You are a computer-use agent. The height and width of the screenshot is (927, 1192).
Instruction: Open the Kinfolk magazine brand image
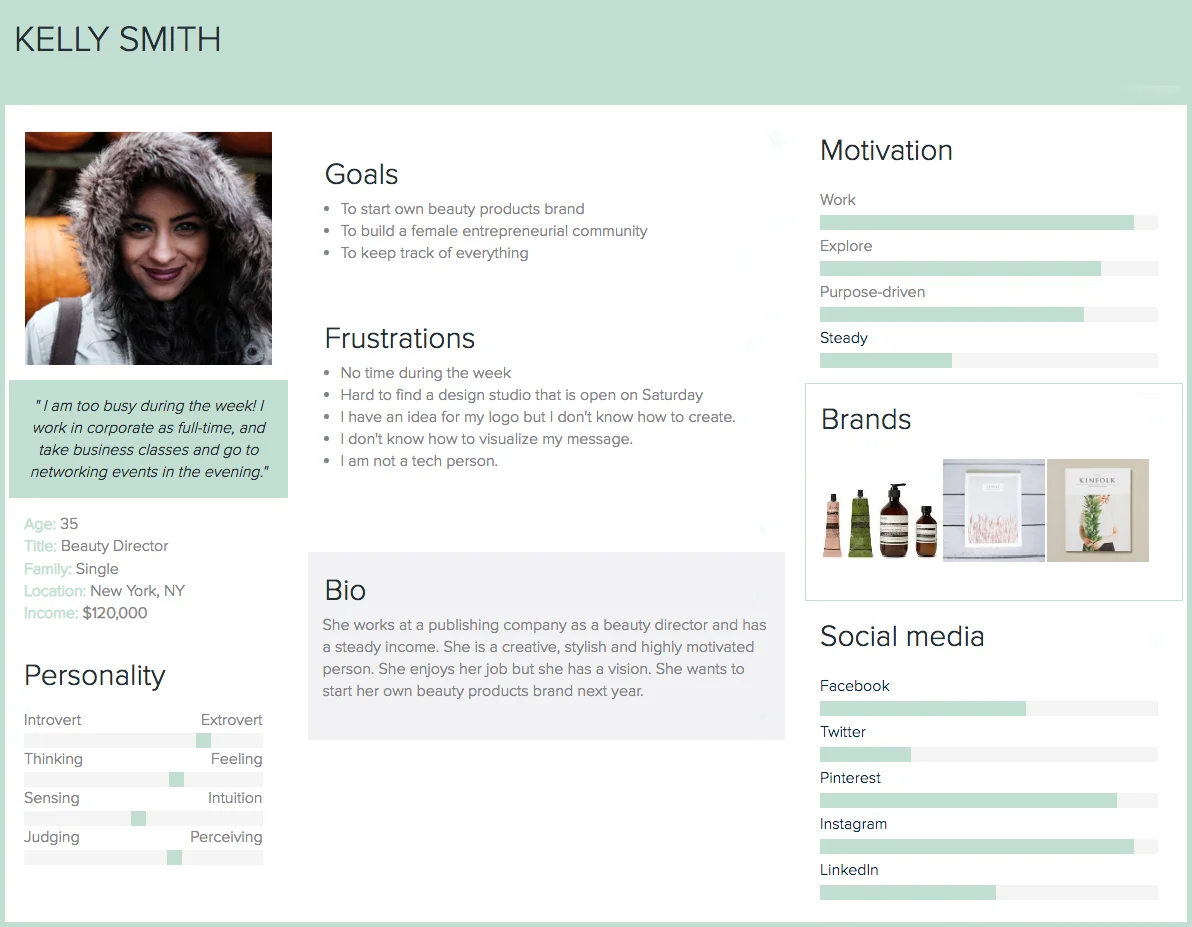point(1098,510)
